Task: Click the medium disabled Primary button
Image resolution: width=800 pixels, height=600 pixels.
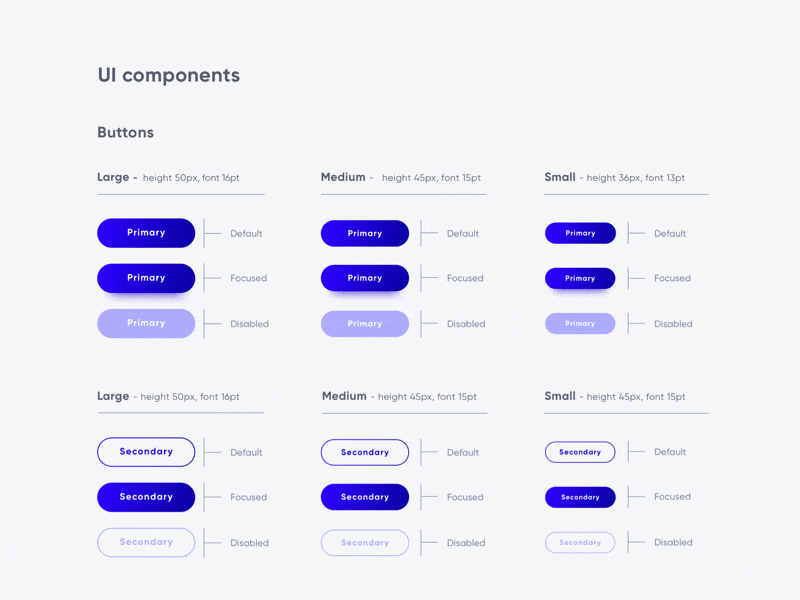Action: coord(365,323)
